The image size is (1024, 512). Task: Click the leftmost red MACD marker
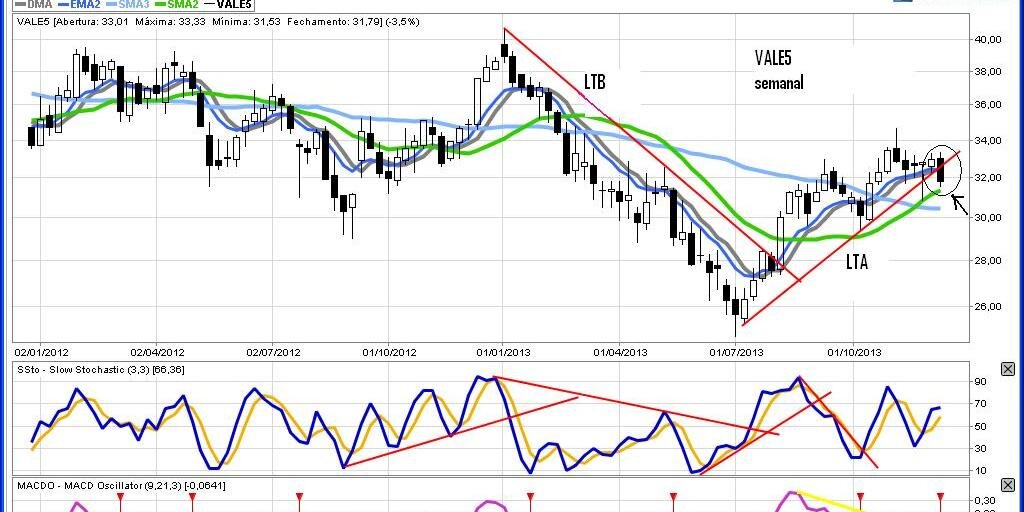(x=120, y=496)
